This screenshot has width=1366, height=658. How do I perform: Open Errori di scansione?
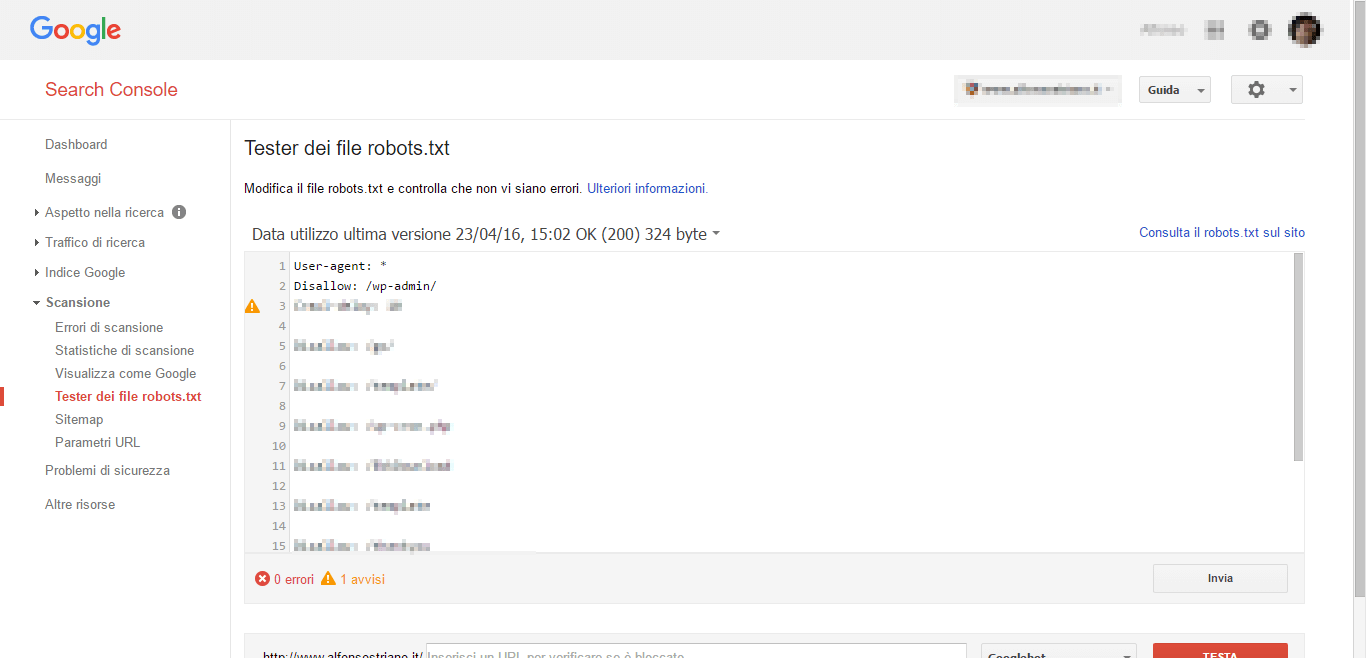(109, 327)
